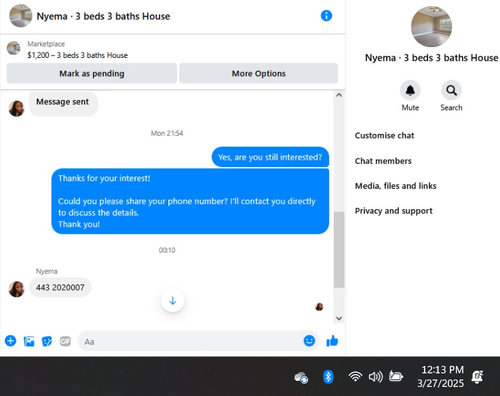500x396 pixels.
Task: Search in conversation using the magnifier icon
Action: click(451, 90)
